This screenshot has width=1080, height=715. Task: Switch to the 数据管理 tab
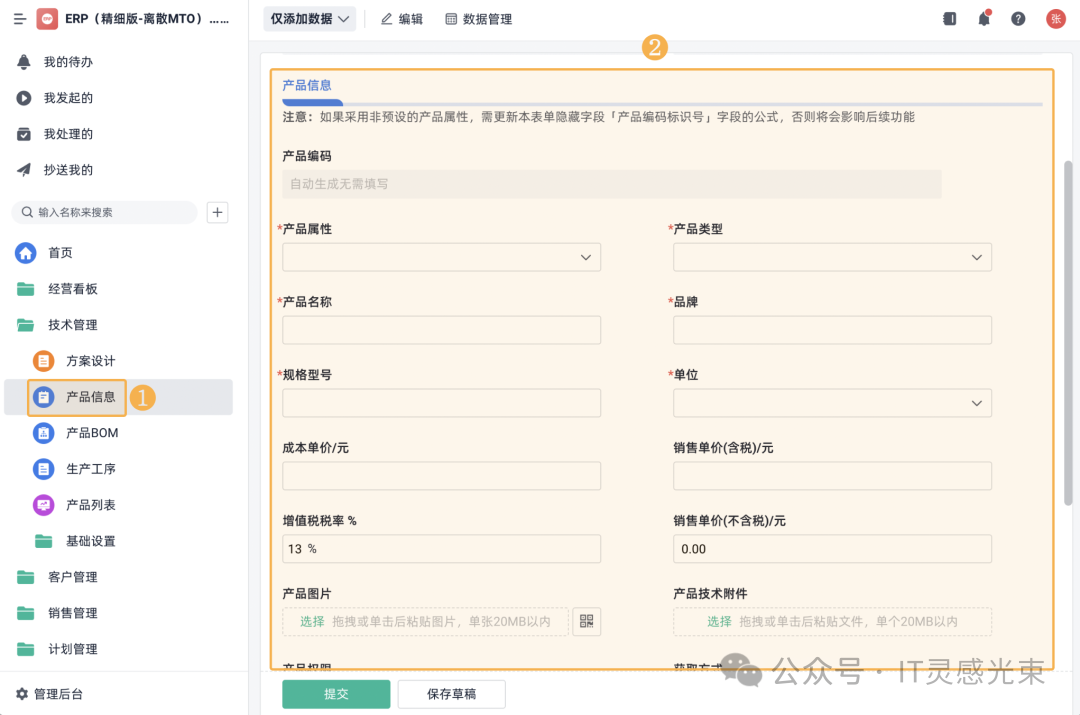click(478, 19)
